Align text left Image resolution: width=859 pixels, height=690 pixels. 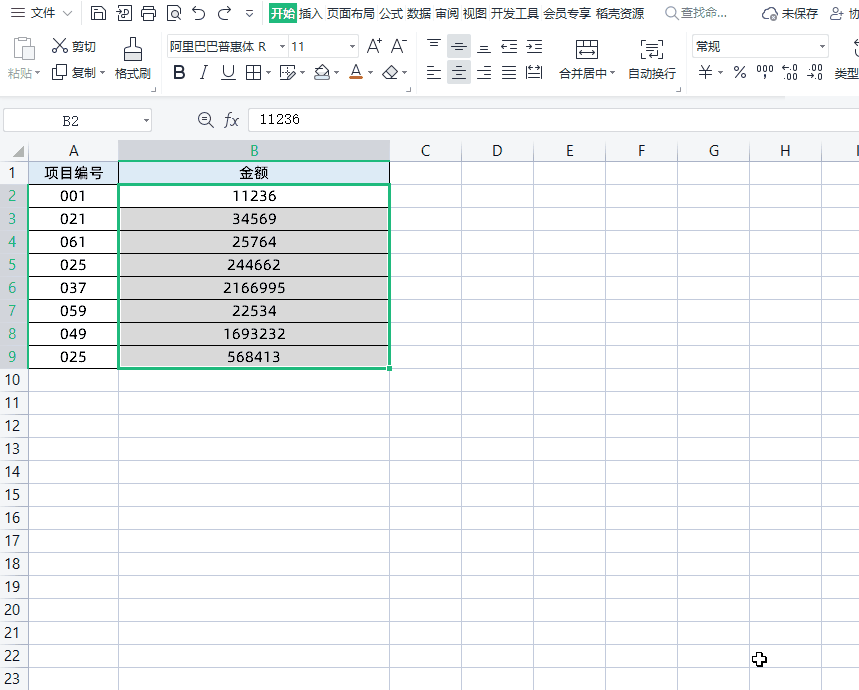tap(434, 72)
